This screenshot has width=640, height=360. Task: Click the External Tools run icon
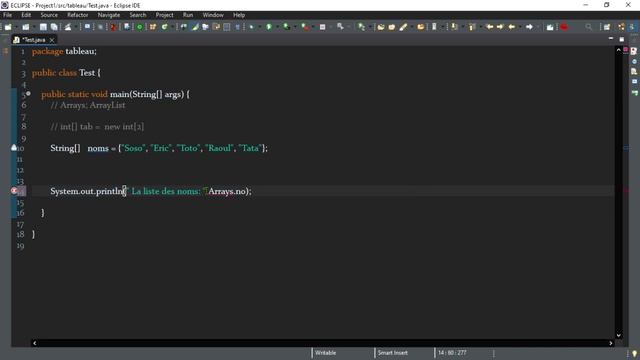click(305, 27)
